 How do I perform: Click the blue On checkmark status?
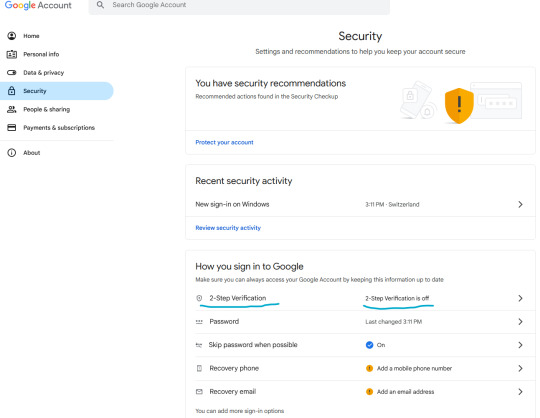[x=370, y=345]
